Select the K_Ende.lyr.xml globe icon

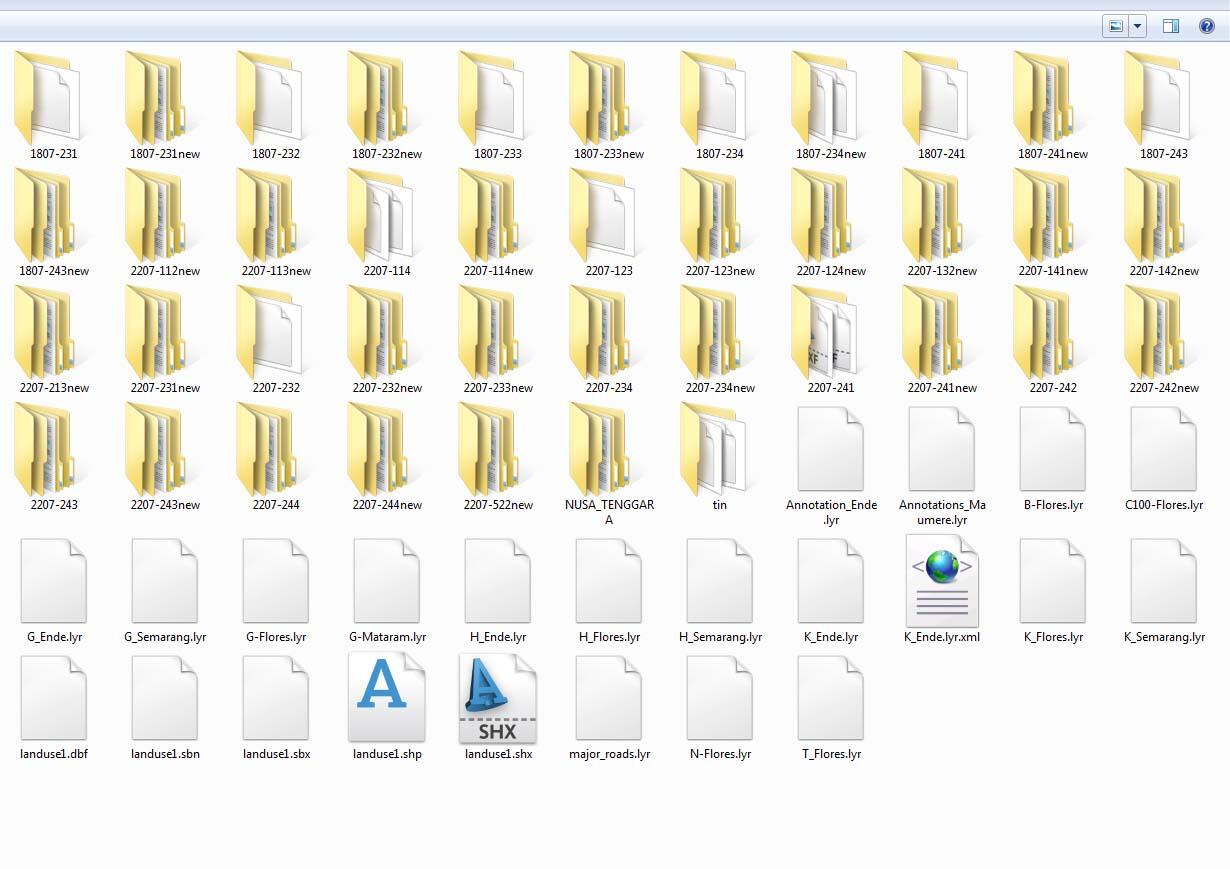click(941, 581)
